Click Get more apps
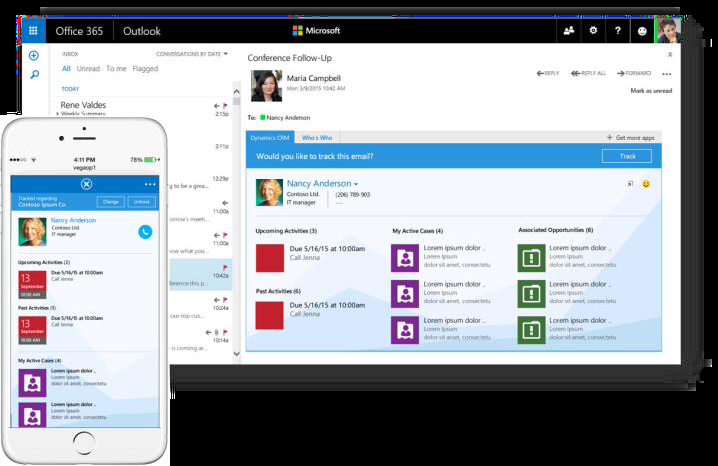This screenshot has width=718, height=466. tap(631, 137)
